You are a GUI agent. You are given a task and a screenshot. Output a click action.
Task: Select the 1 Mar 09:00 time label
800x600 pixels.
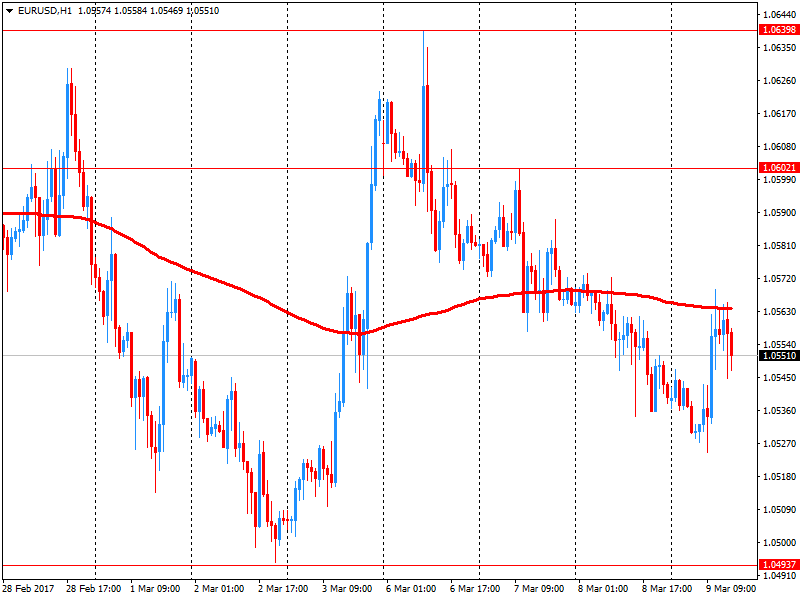click(155, 589)
